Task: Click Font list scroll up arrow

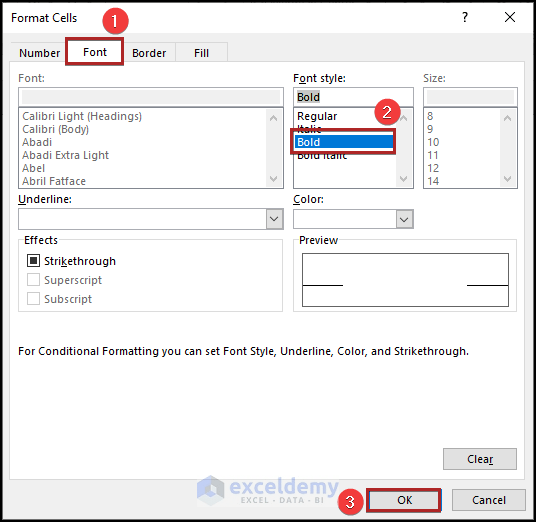Action: tap(273, 118)
